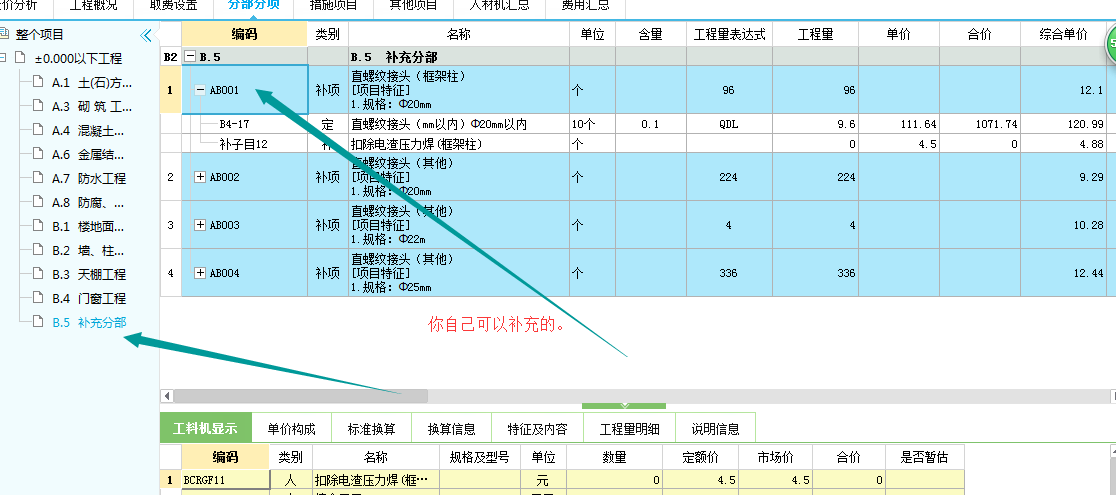Image resolution: width=1116 pixels, height=495 pixels.
Task: Select tree item A.8 防腐
Action: pyautogui.click(x=88, y=202)
